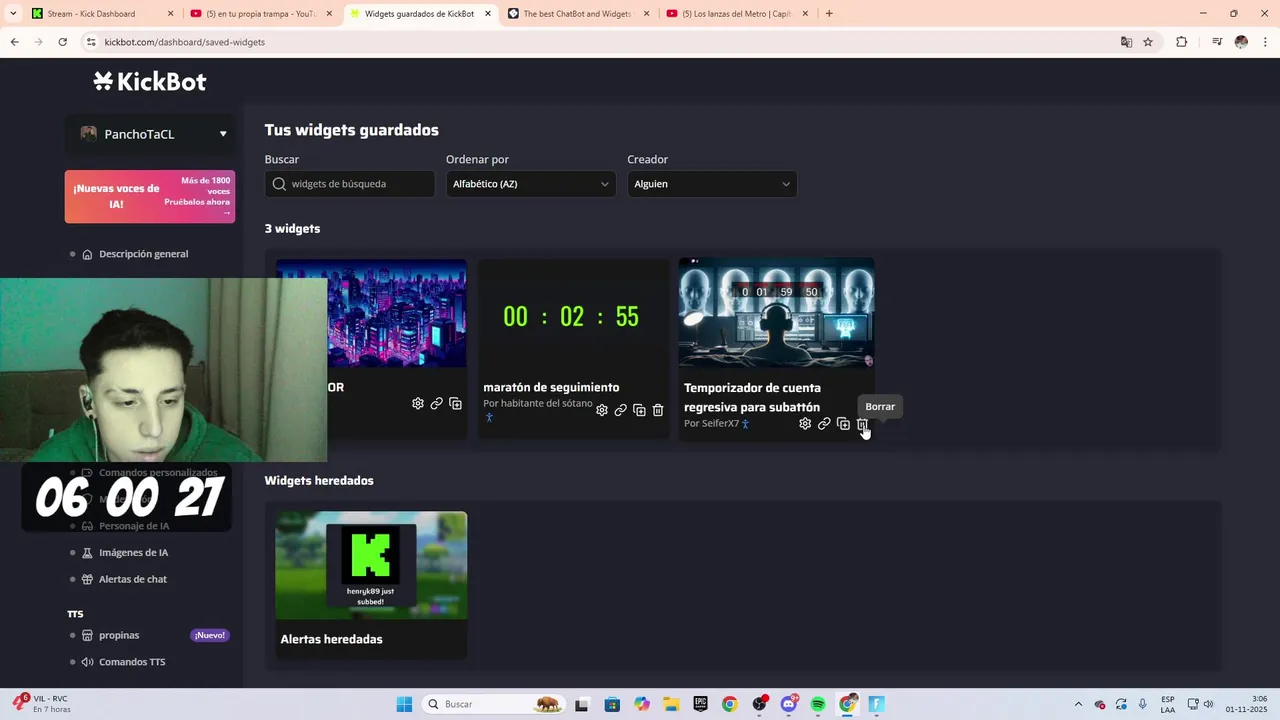Copy link of maratón de seguimiento widget
Image resolution: width=1280 pixels, height=720 pixels.
point(620,410)
